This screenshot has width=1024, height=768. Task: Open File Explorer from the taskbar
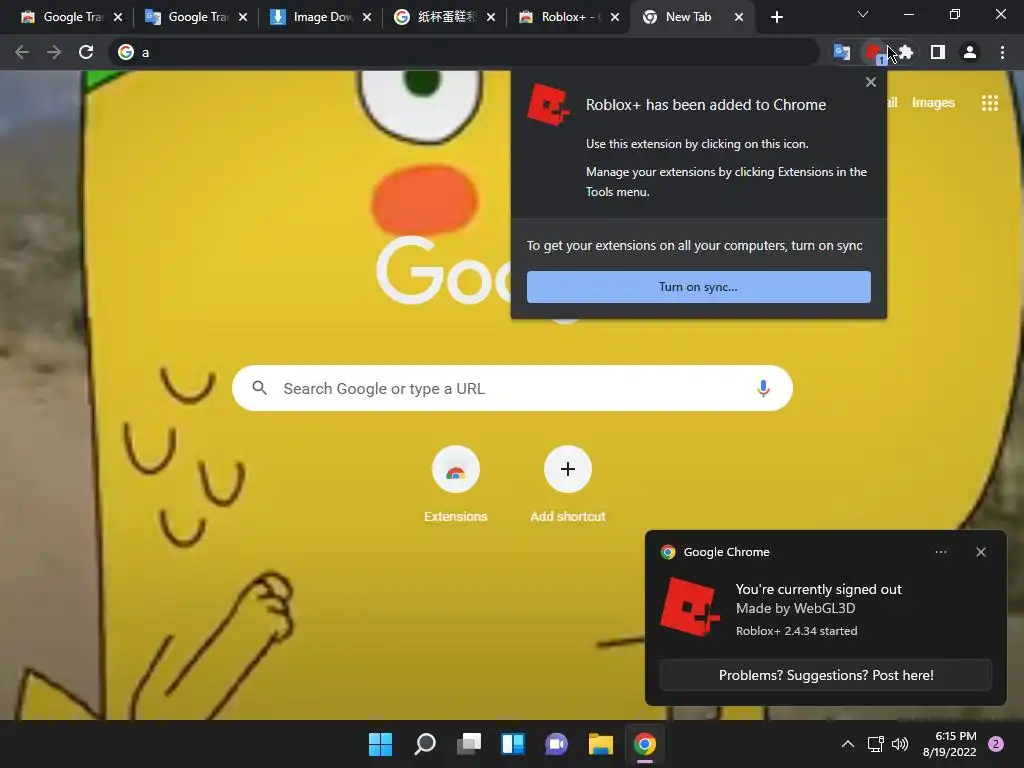pyautogui.click(x=600, y=744)
